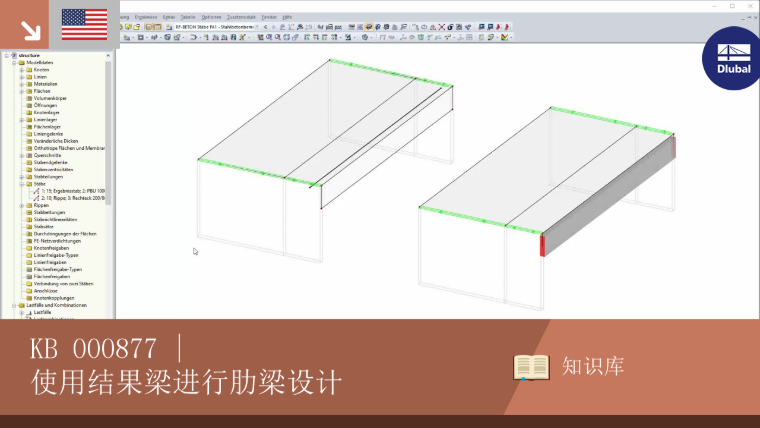This screenshot has height=428, width=760.
Task: Click previous arrow next to RF-BETON combo
Action: (x=266, y=27)
